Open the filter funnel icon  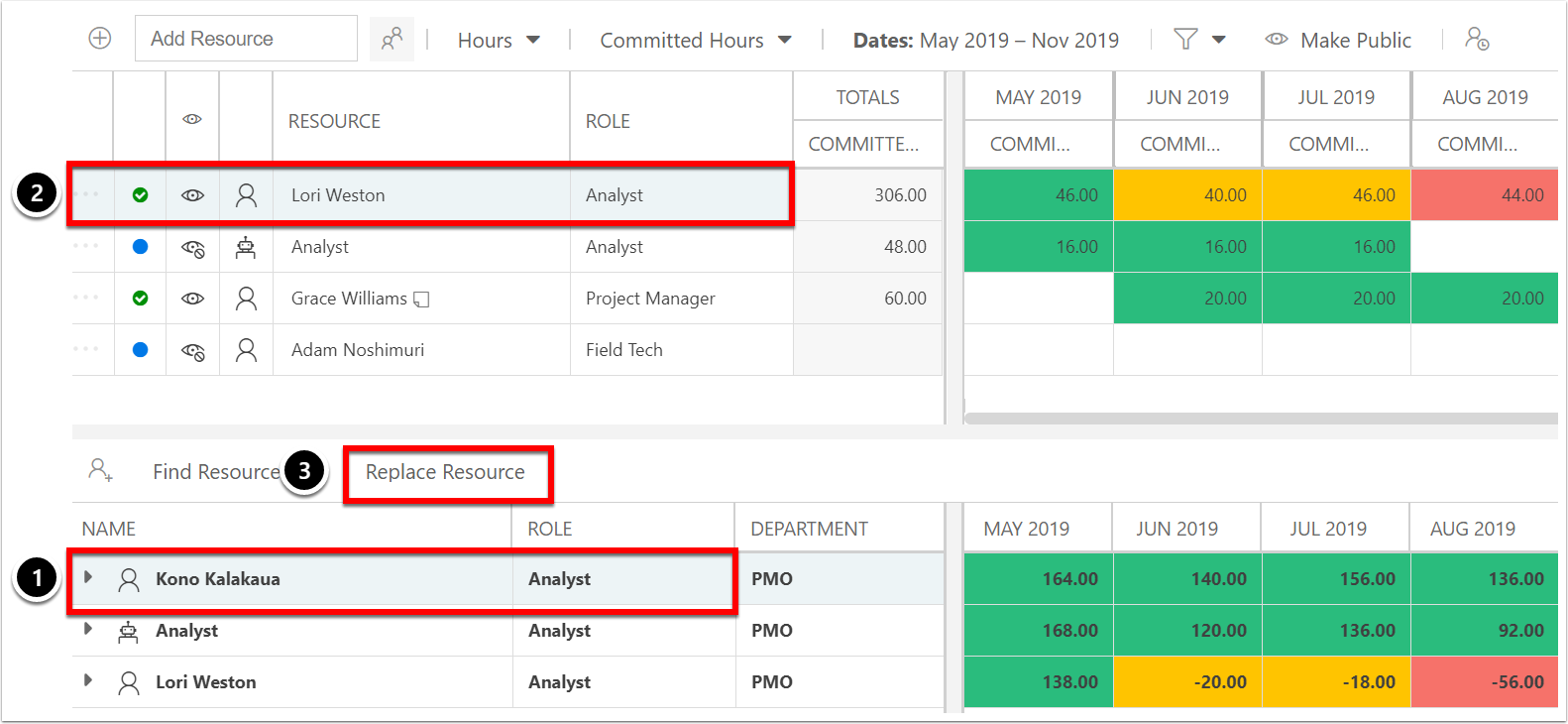[x=1185, y=40]
